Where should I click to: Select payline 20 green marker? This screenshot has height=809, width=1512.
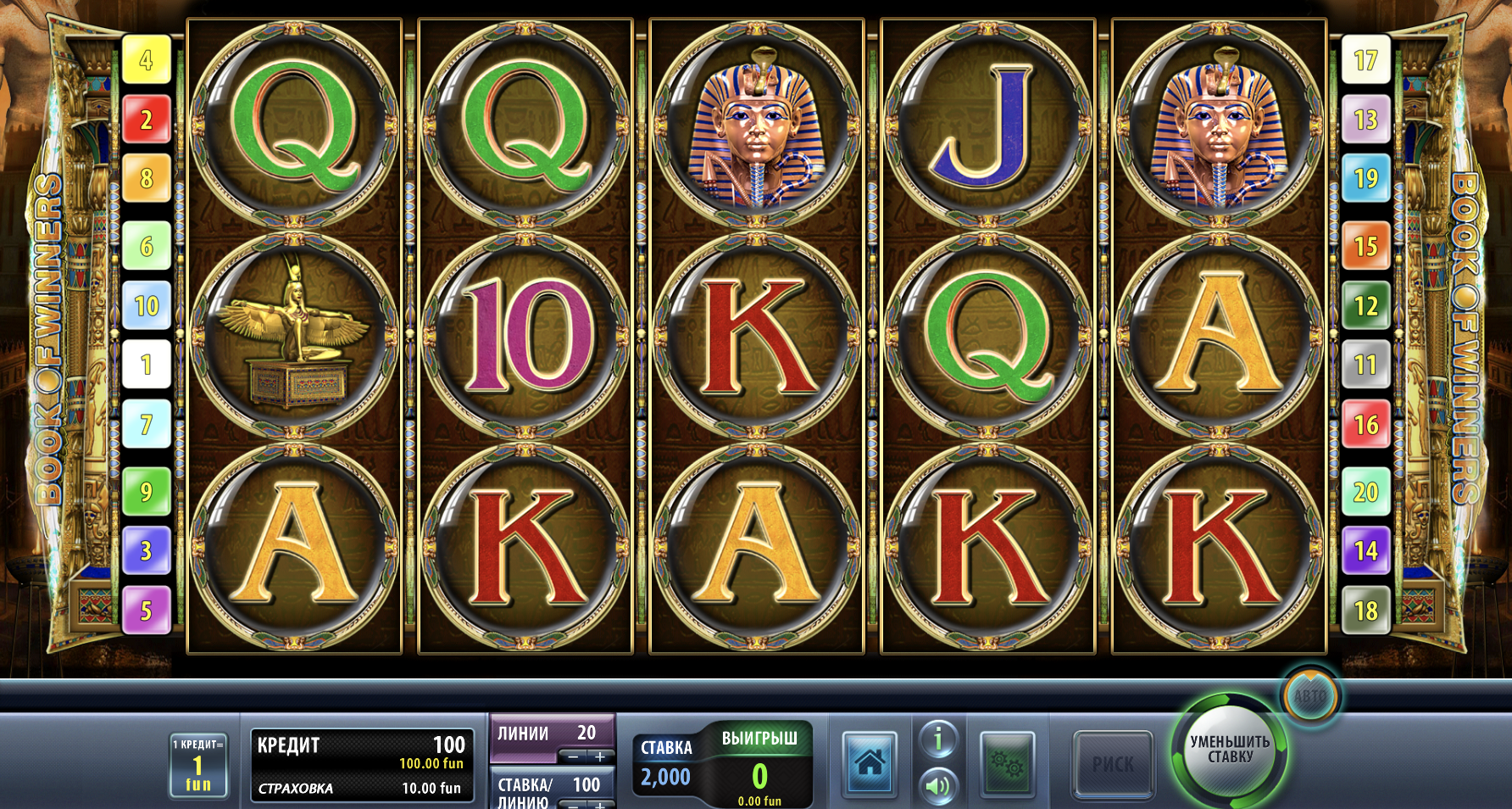(1365, 492)
